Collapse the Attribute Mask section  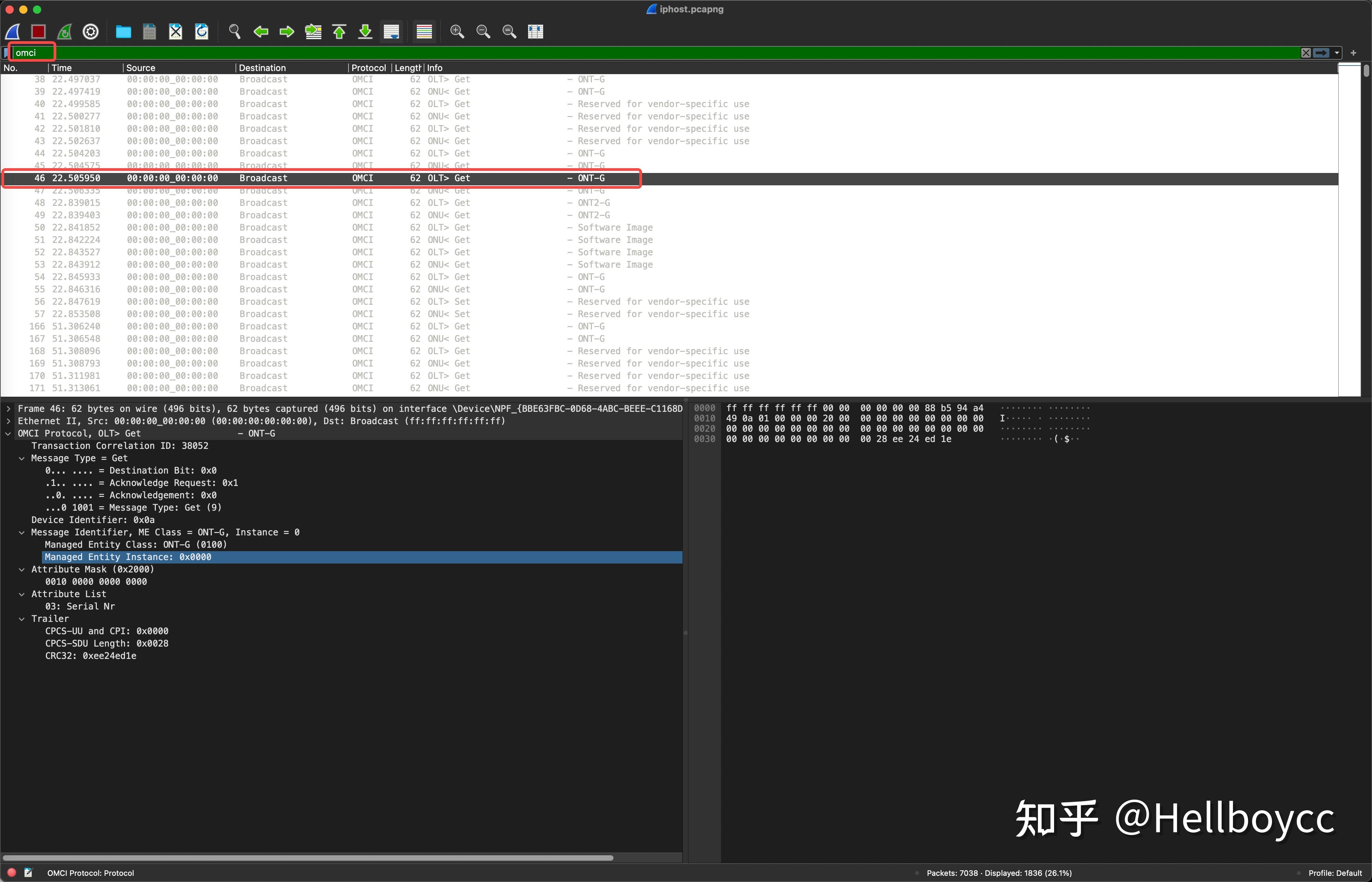click(22, 569)
